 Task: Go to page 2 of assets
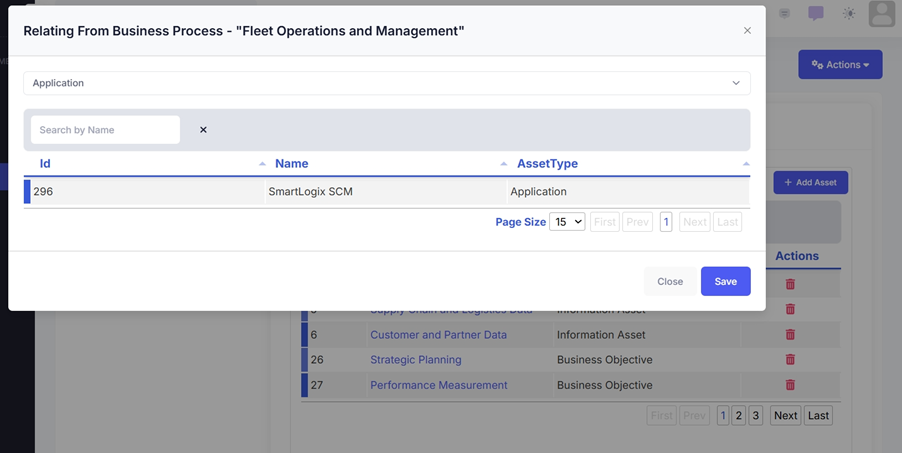point(739,416)
